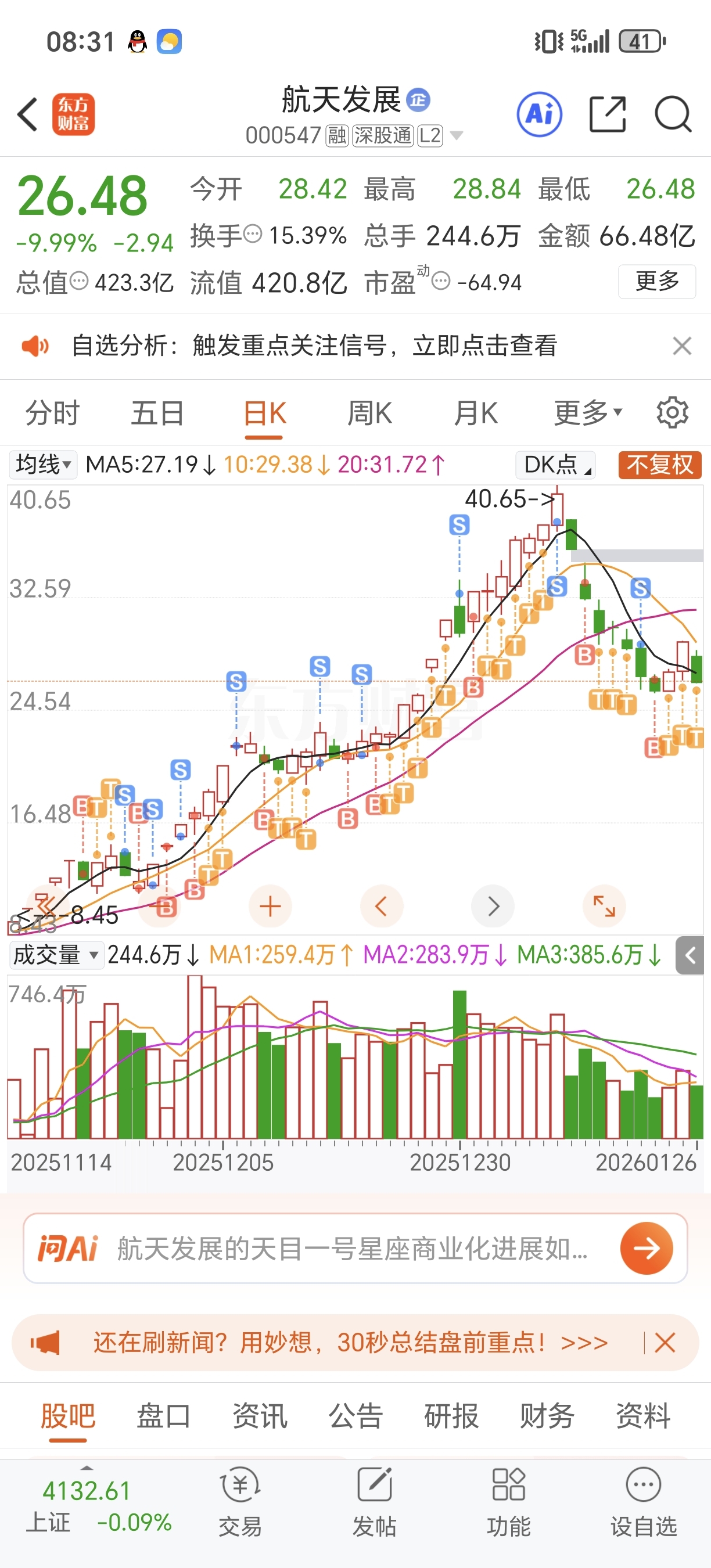The height and width of the screenshot is (1568, 711).
Task: Toggle 不复权 adjustment mode
Action: coord(660,465)
